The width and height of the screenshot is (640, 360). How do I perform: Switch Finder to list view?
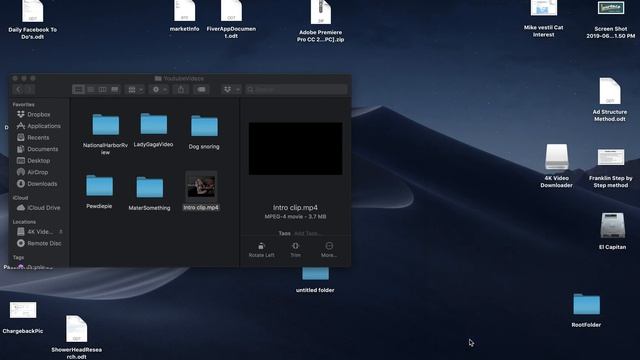pyautogui.click(x=91, y=89)
